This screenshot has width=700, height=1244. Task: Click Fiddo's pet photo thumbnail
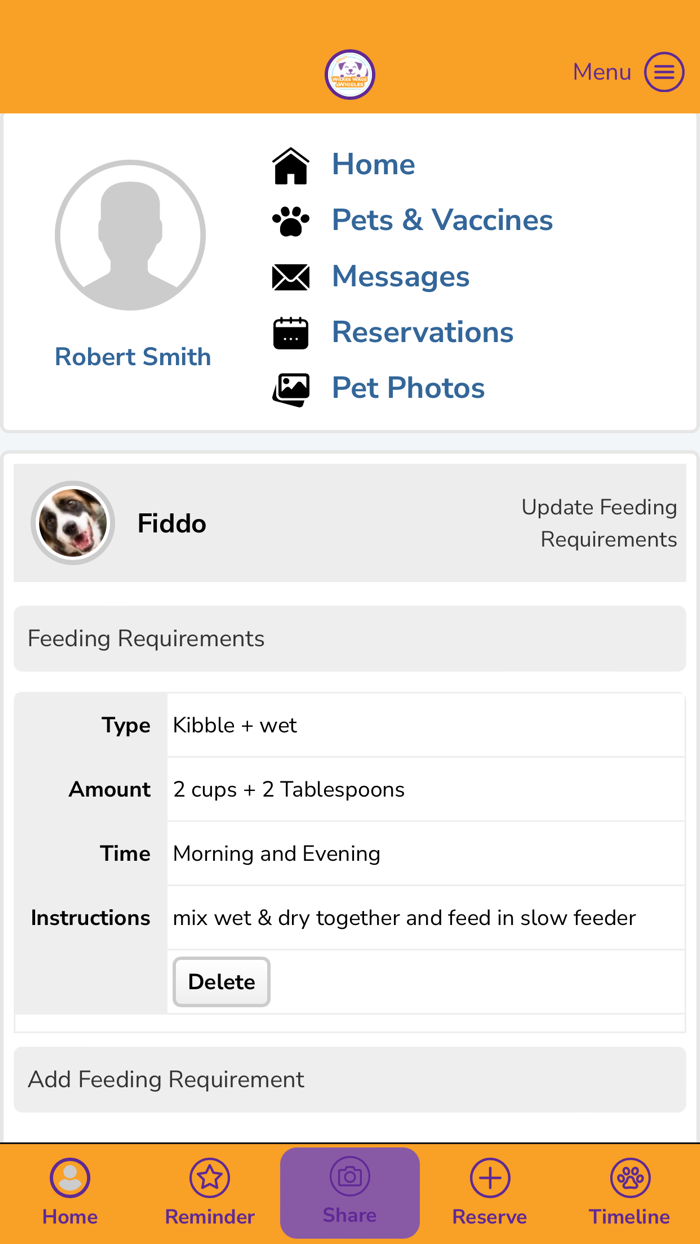[x=73, y=523]
